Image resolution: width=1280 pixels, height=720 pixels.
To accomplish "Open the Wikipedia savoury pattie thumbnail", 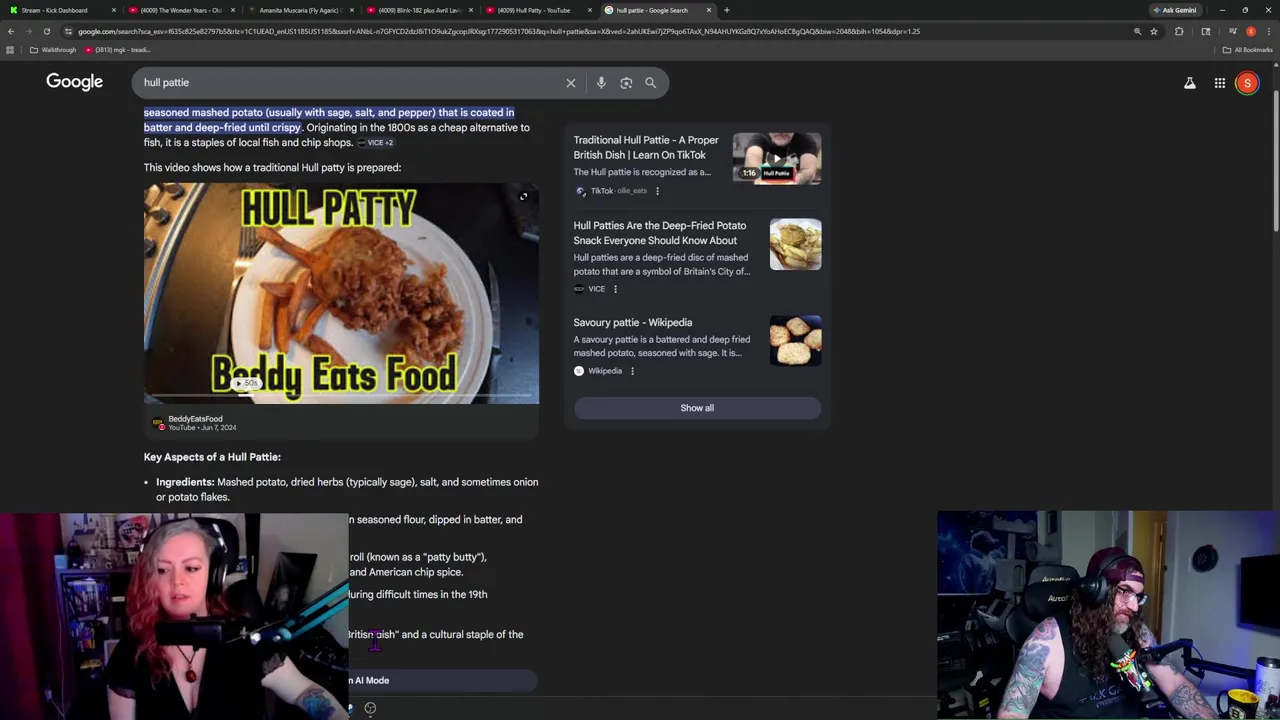I will 796,341.
